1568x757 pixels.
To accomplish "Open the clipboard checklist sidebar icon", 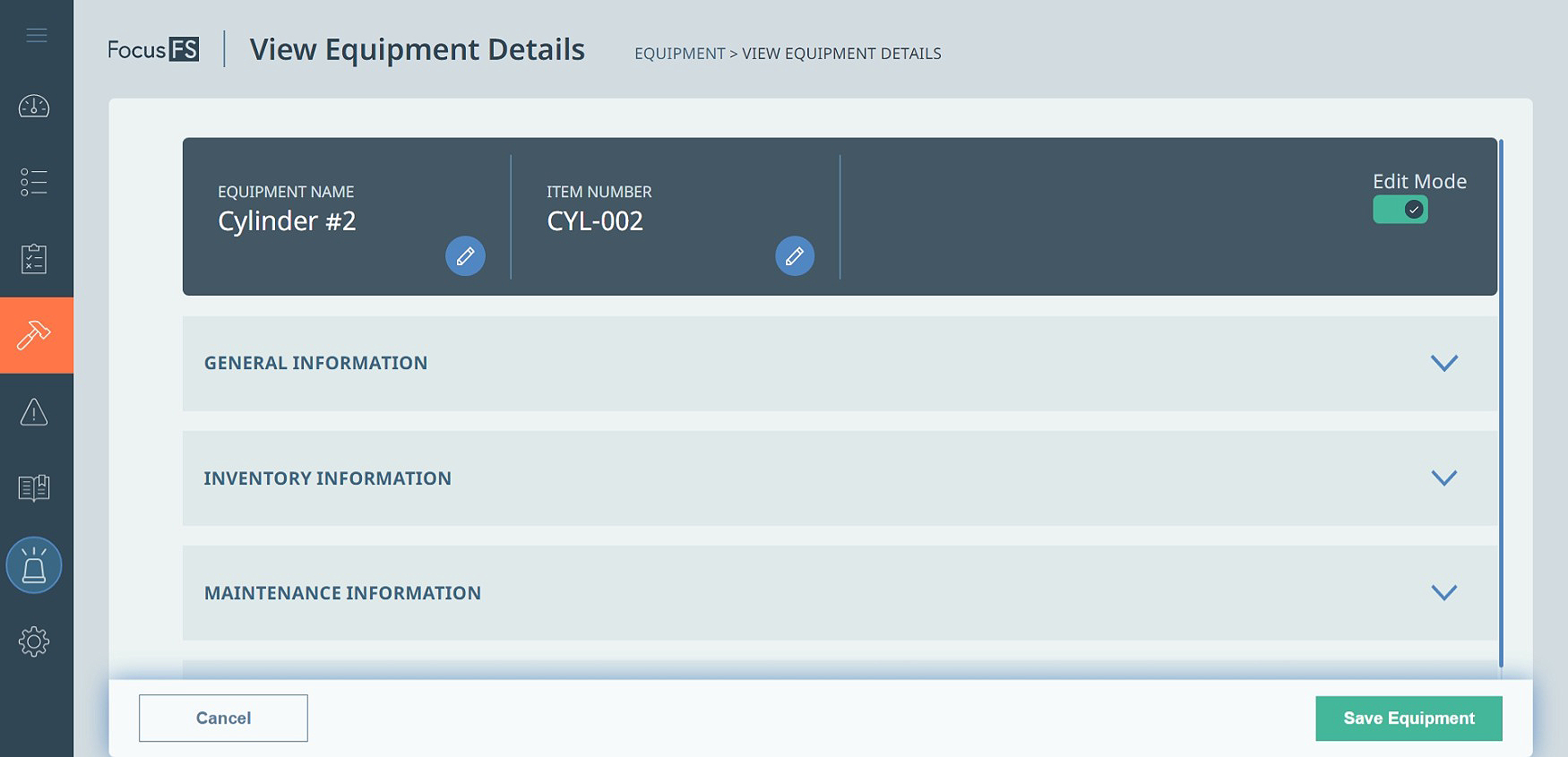I will pyautogui.click(x=34, y=259).
